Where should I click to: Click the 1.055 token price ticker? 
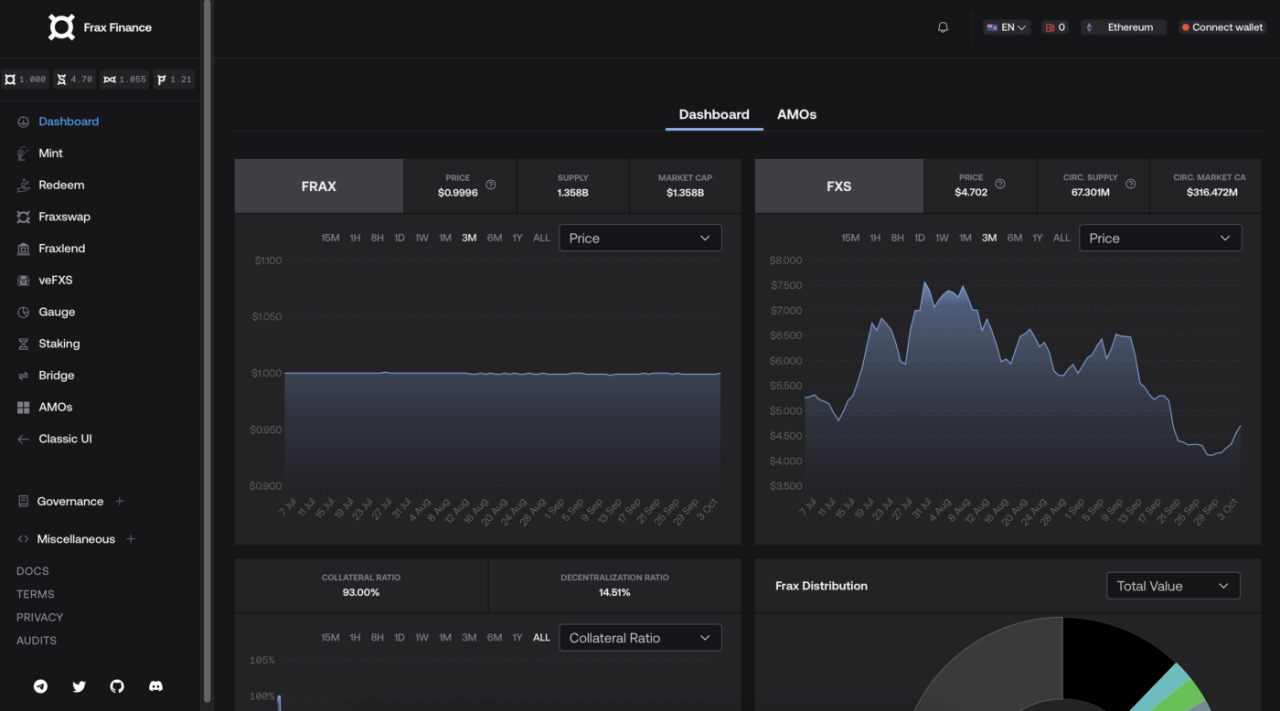[x=125, y=79]
